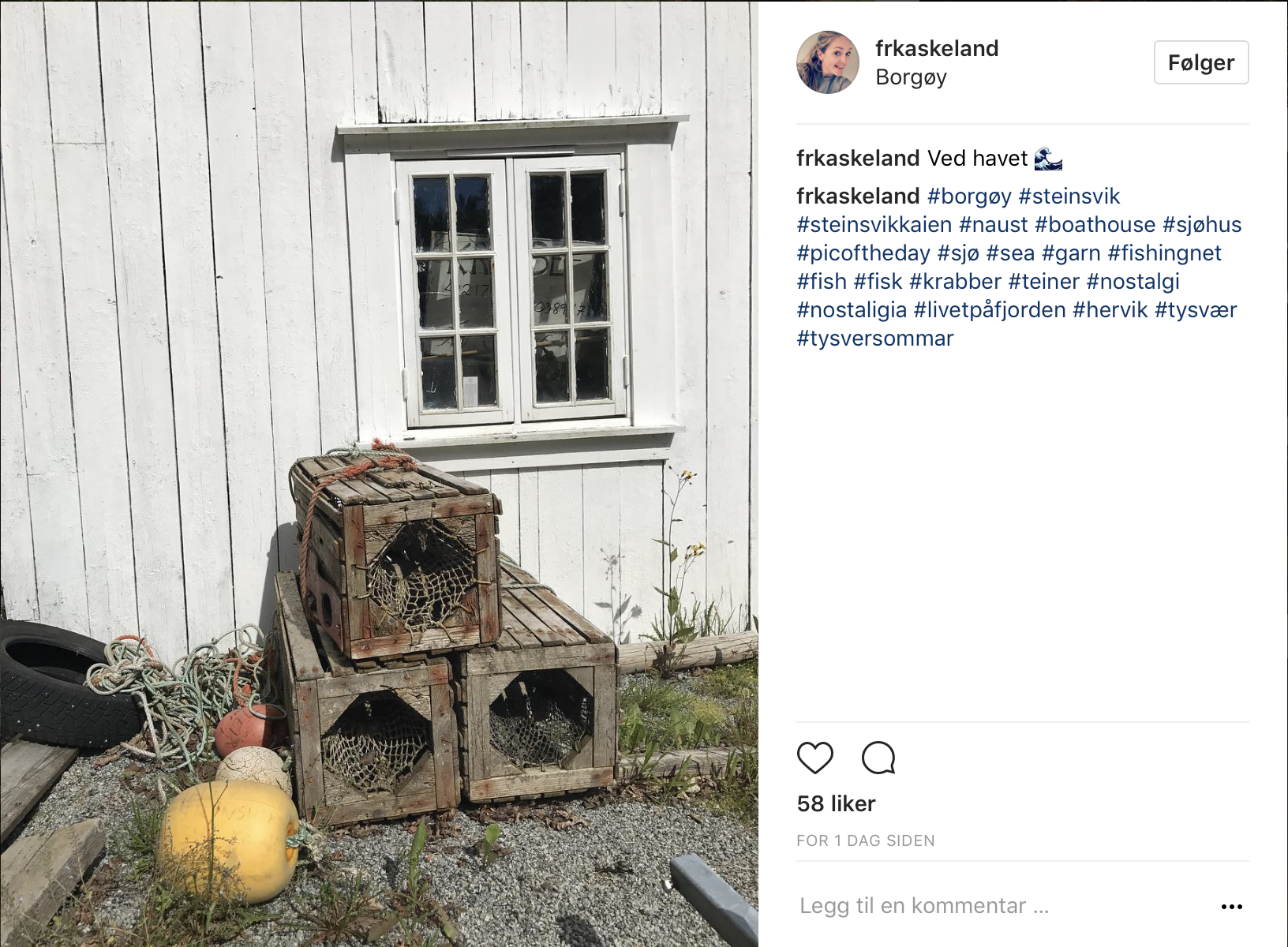
Task: Open the #nostalgi hashtag
Action: click(1133, 282)
